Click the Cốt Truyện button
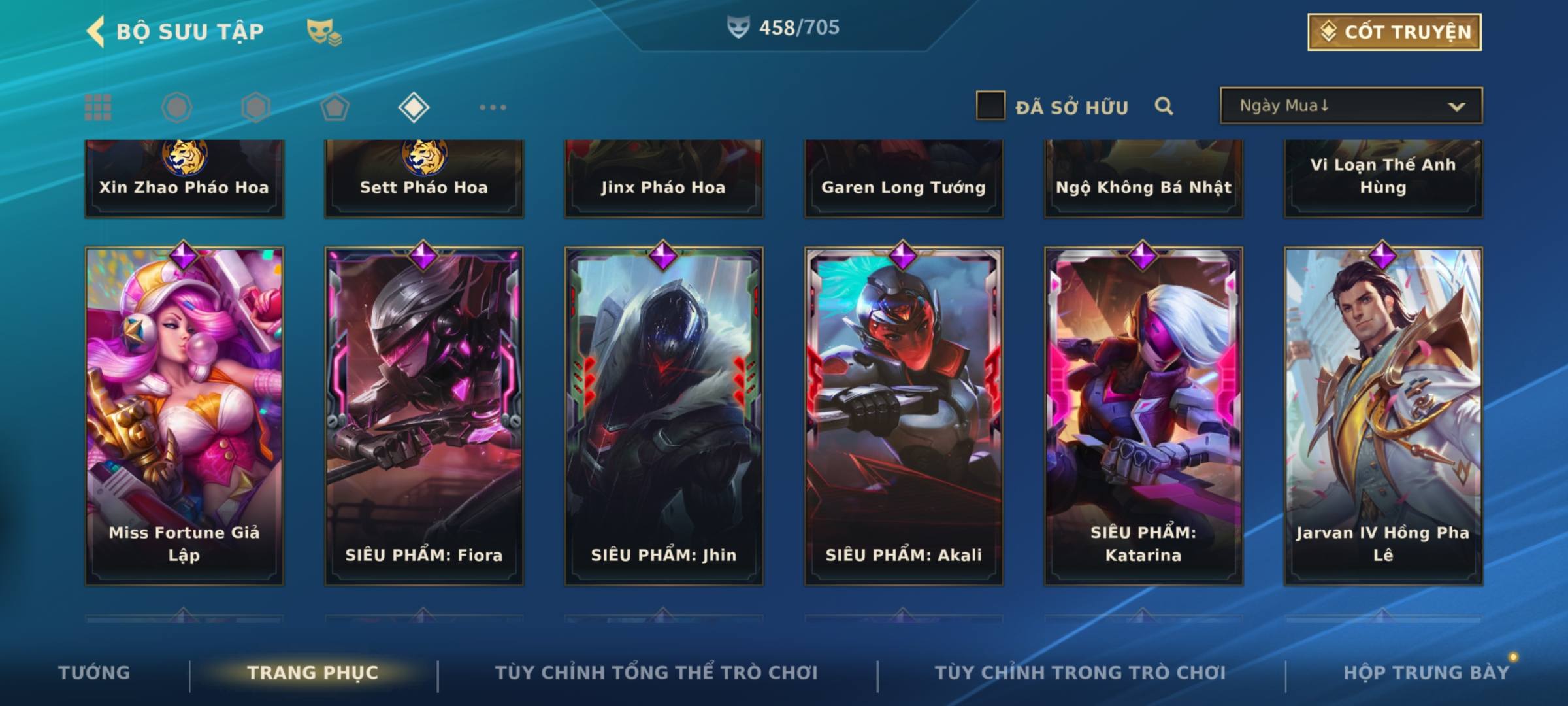 1394,31
